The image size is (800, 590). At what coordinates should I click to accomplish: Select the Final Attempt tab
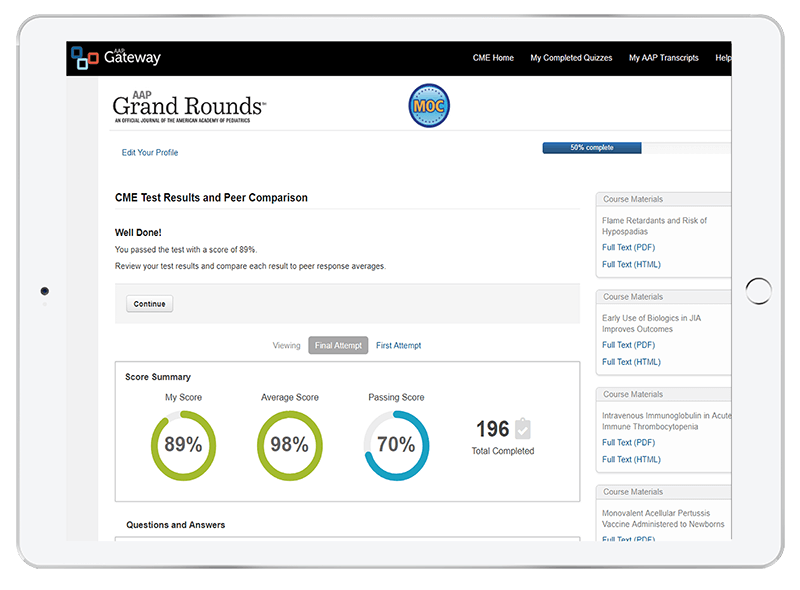pyautogui.click(x=338, y=346)
